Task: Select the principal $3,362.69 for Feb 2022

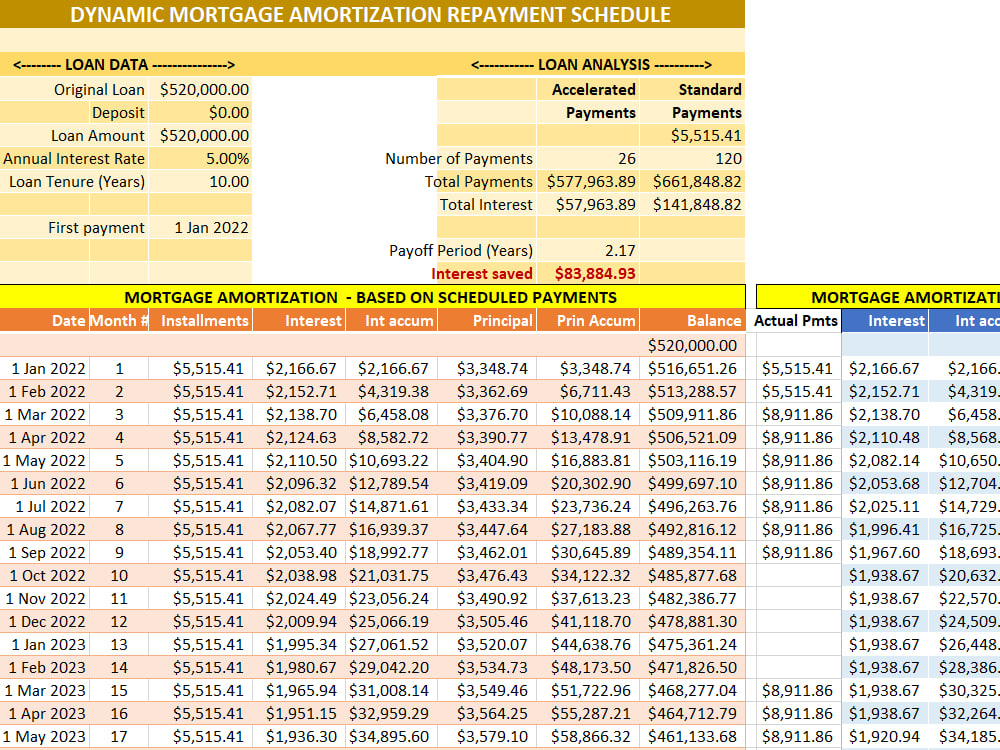Action: (487, 392)
